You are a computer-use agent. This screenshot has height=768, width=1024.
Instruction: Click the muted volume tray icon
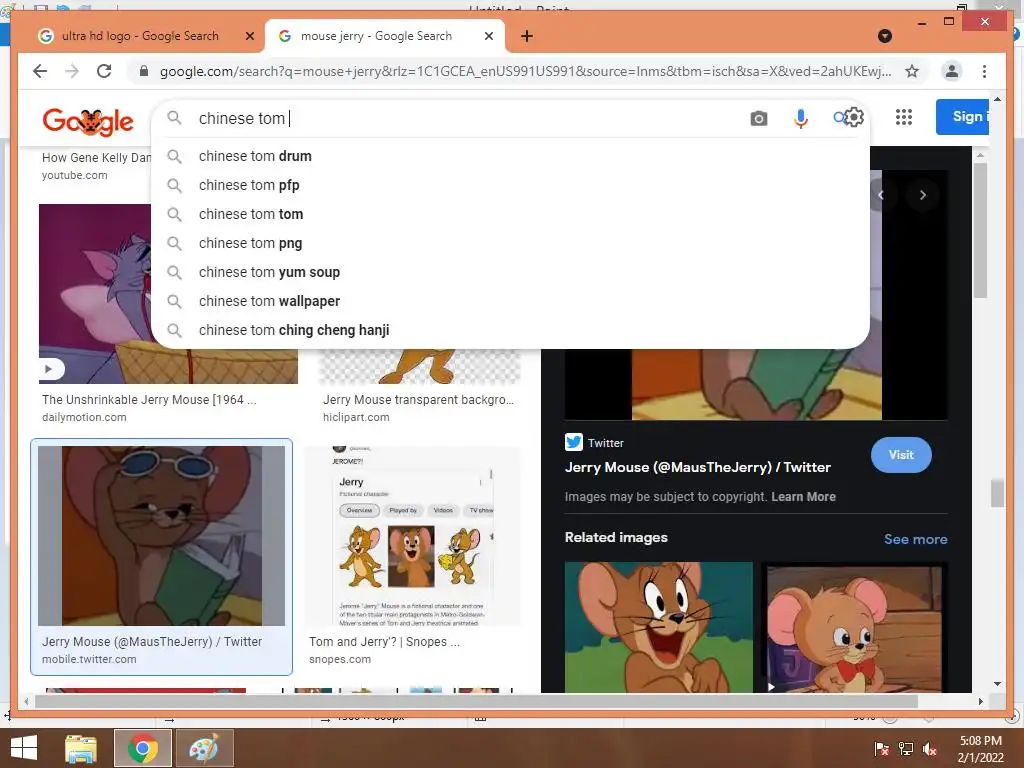[930, 749]
